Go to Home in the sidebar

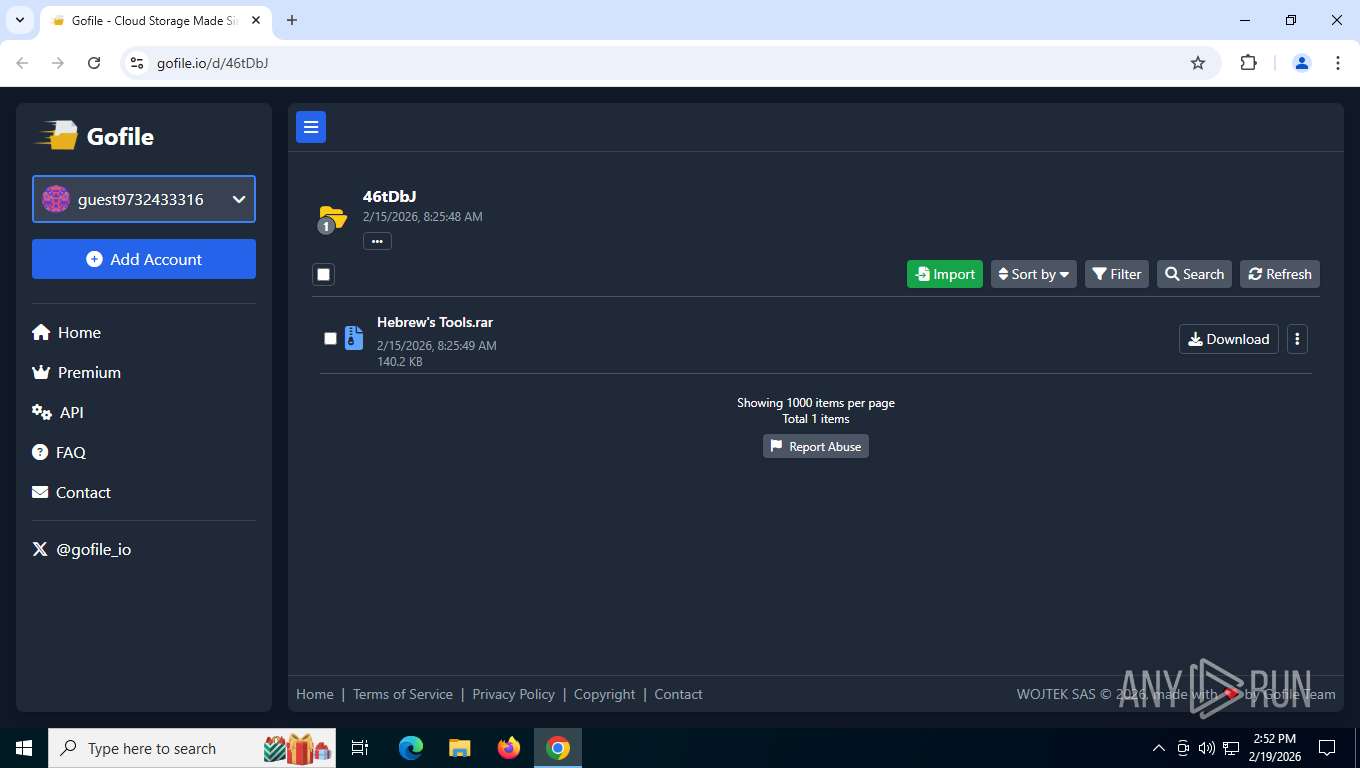click(66, 332)
